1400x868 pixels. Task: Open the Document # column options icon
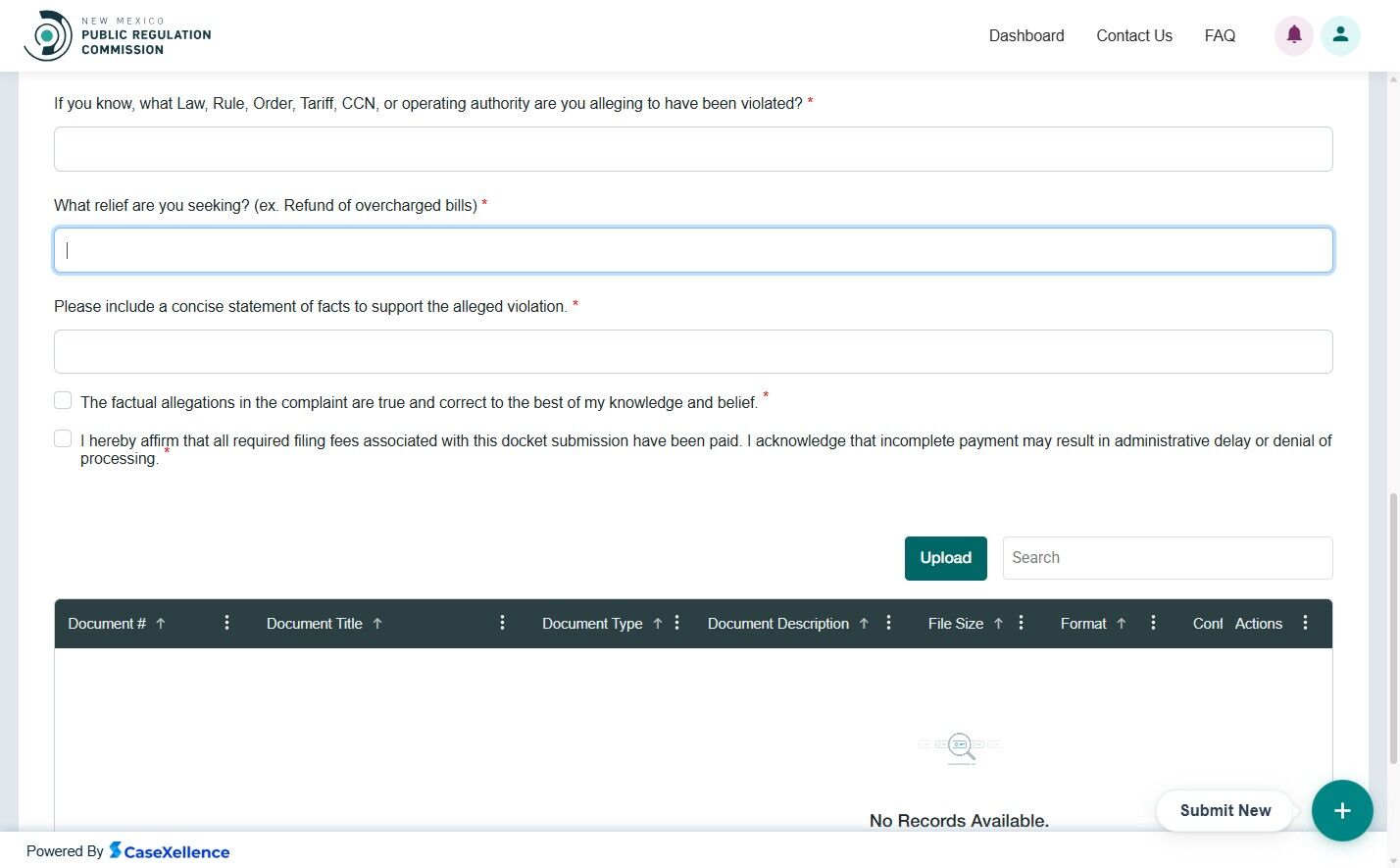[x=226, y=622]
